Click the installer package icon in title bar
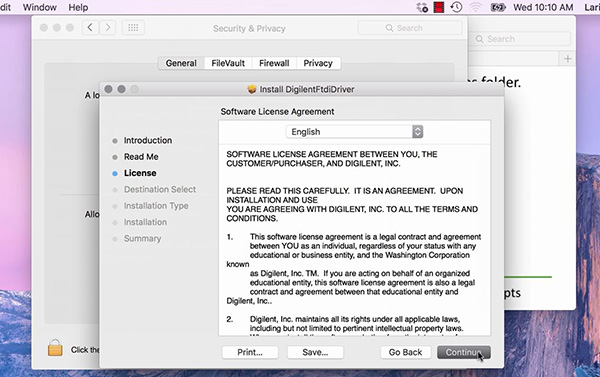 pyautogui.click(x=252, y=89)
